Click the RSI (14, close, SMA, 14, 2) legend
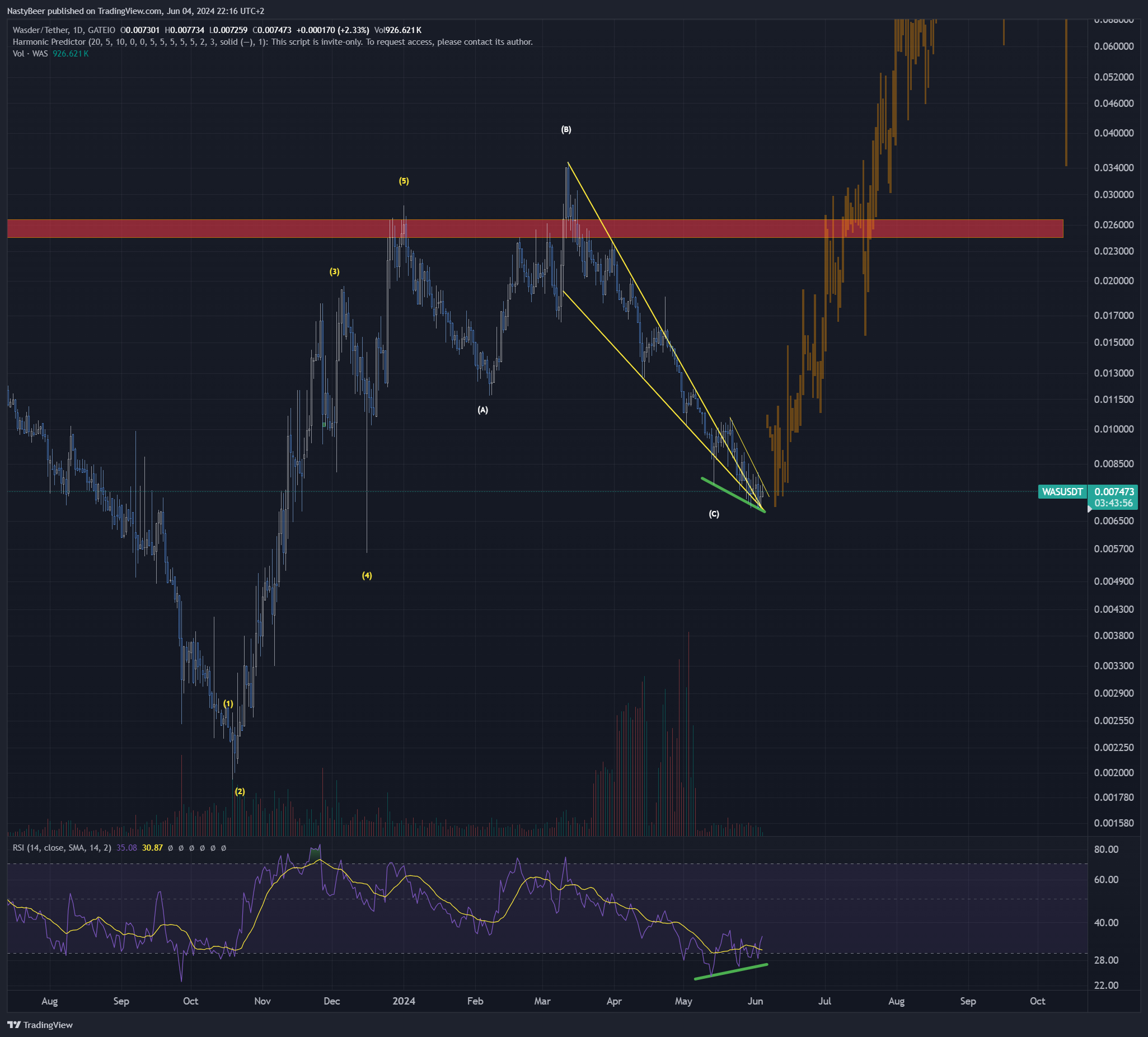This screenshot has height=1037, width=1148. pyautogui.click(x=62, y=847)
